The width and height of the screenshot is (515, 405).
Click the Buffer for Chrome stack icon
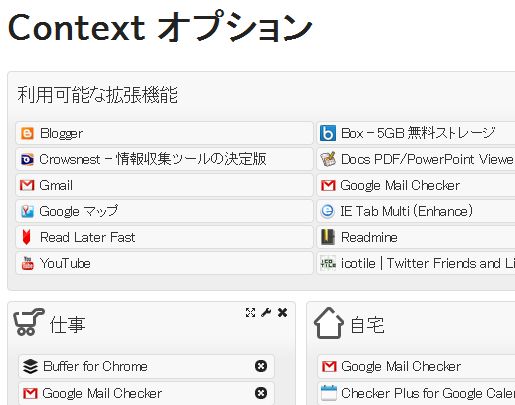tap(30, 366)
